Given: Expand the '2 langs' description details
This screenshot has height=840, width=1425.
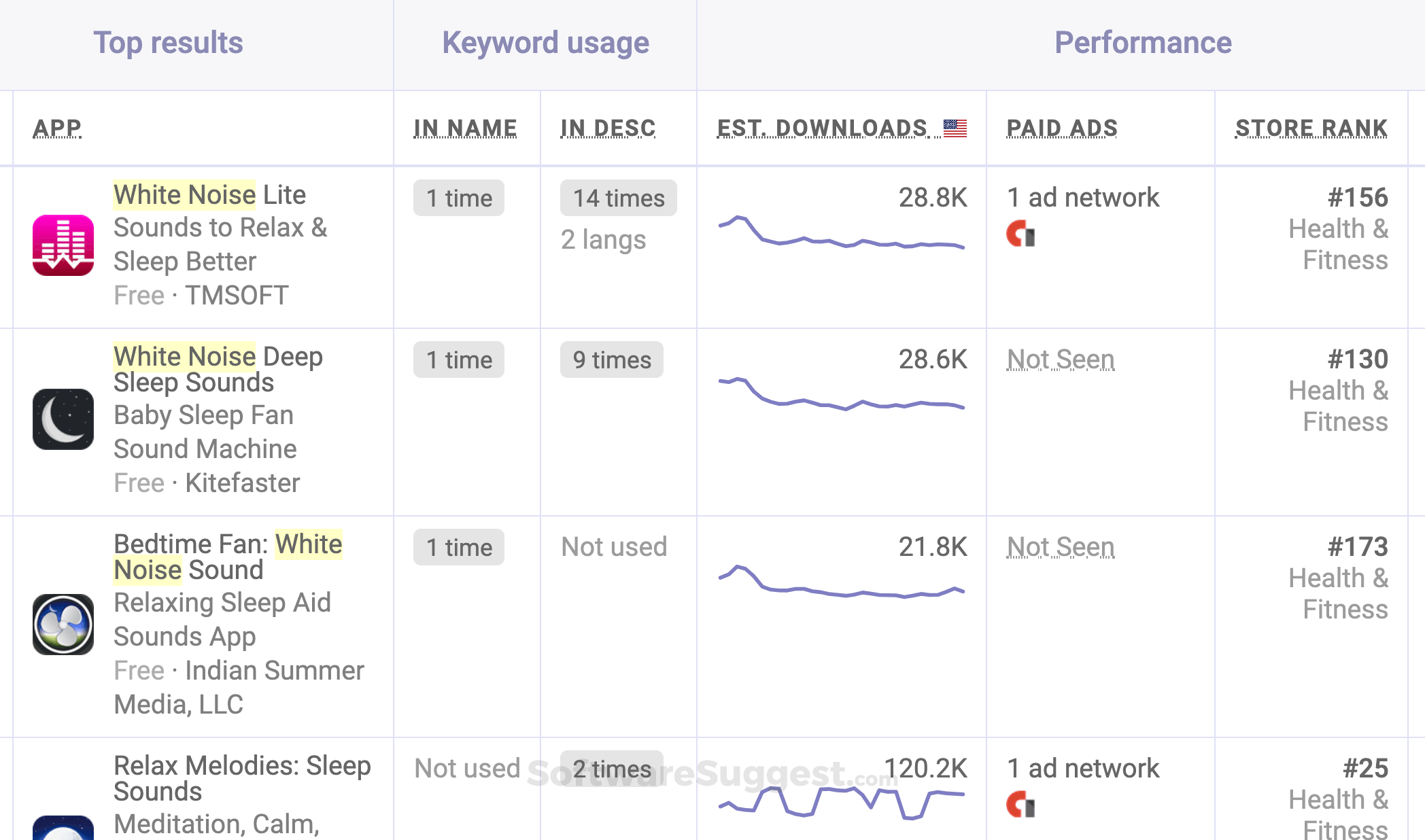Looking at the screenshot, I should pos(602,239).
